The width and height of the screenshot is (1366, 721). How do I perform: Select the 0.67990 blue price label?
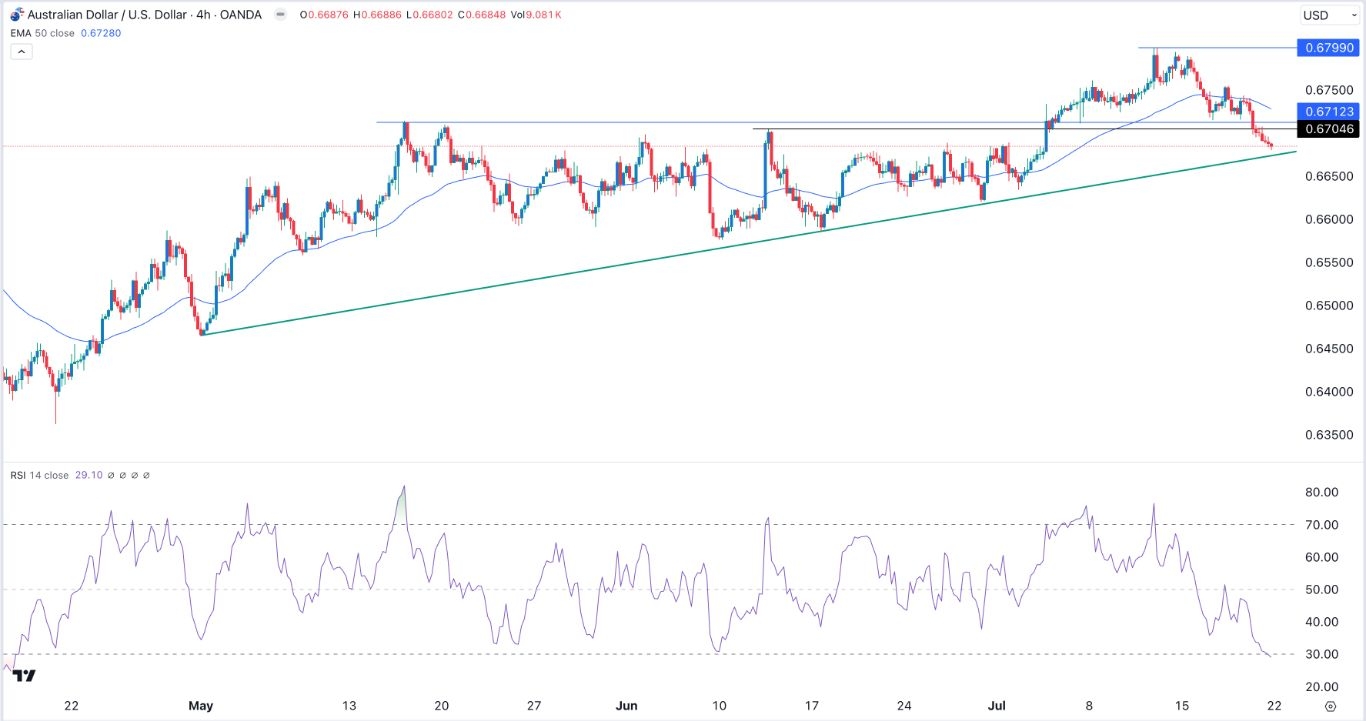click(x=1325, y=48)
